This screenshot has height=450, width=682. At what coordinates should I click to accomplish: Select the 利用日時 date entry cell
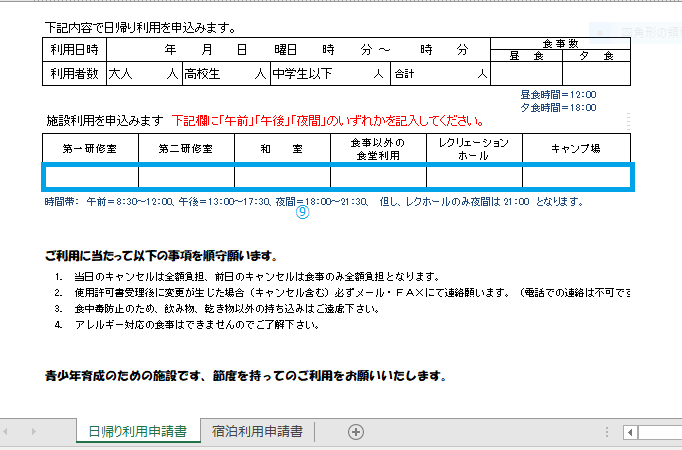click(297, 49)
